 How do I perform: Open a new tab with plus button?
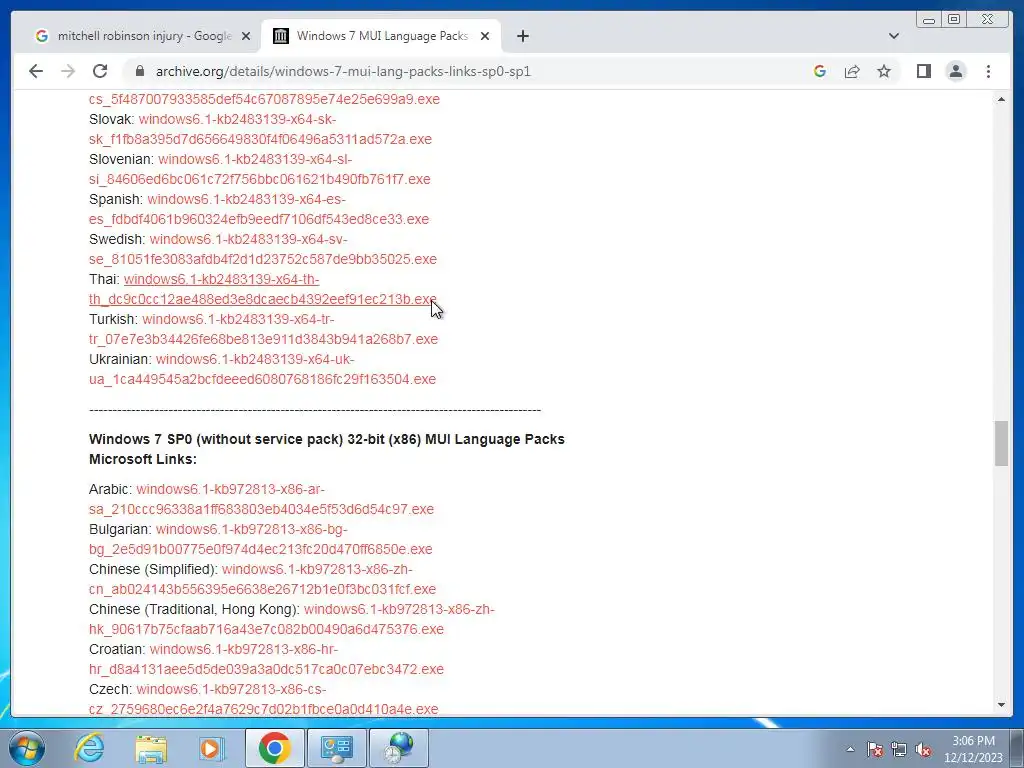[x=522, y=36]
